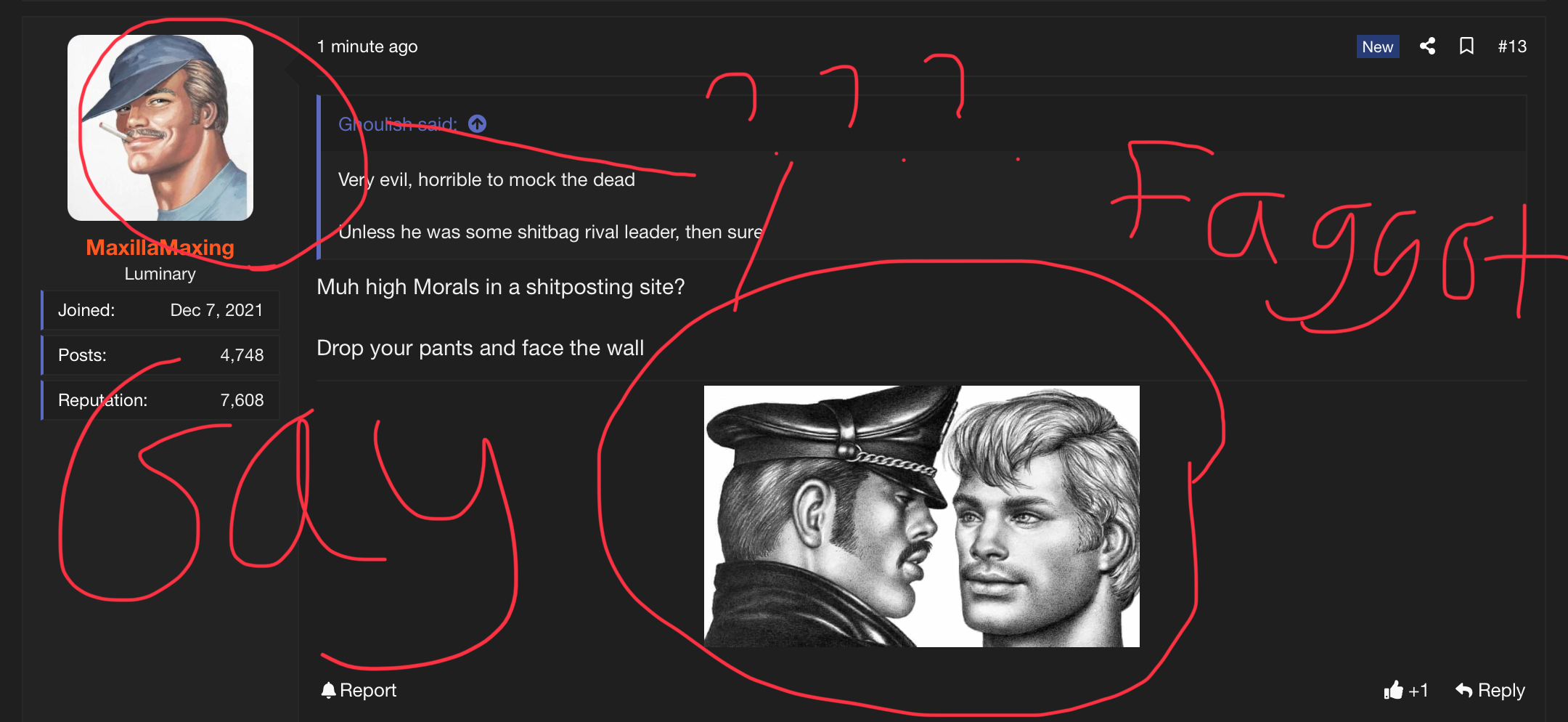This screenshot has width=1568, height=722.
Task: Click the '1 minute ago' timestamp
Action: click(x=367, y=46)
